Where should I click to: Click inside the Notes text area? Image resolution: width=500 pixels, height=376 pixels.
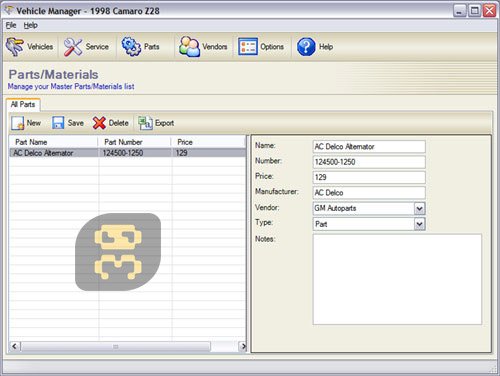pos(397,279)
